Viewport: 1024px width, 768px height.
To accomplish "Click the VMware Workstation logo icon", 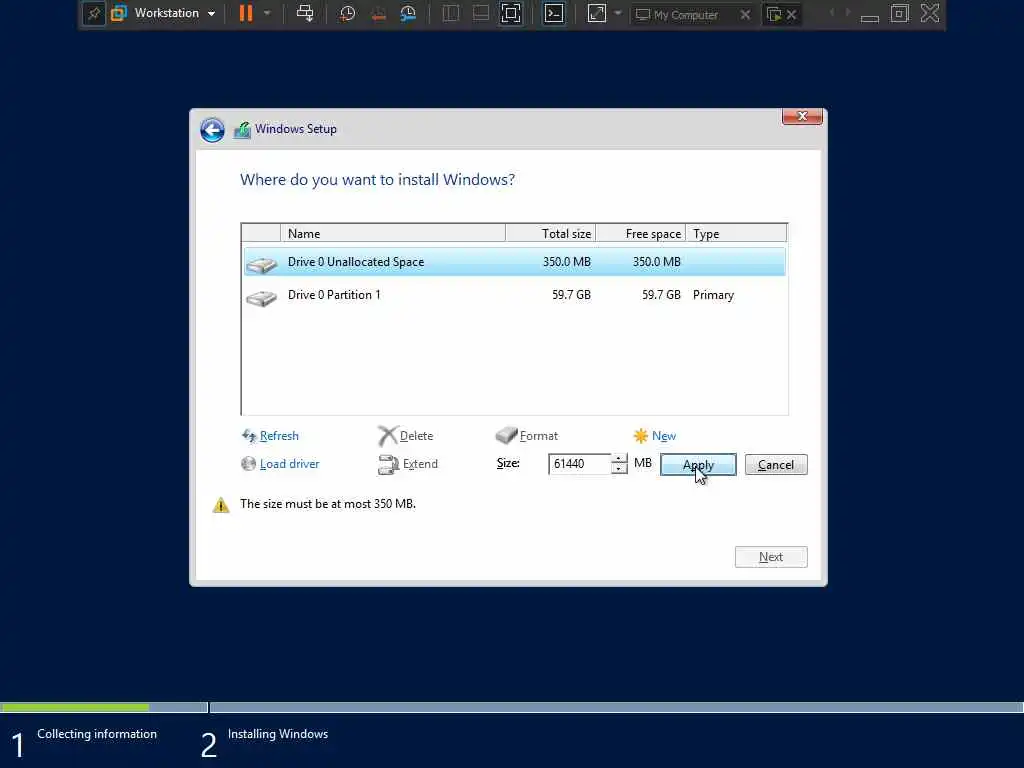I will [118, 13].
